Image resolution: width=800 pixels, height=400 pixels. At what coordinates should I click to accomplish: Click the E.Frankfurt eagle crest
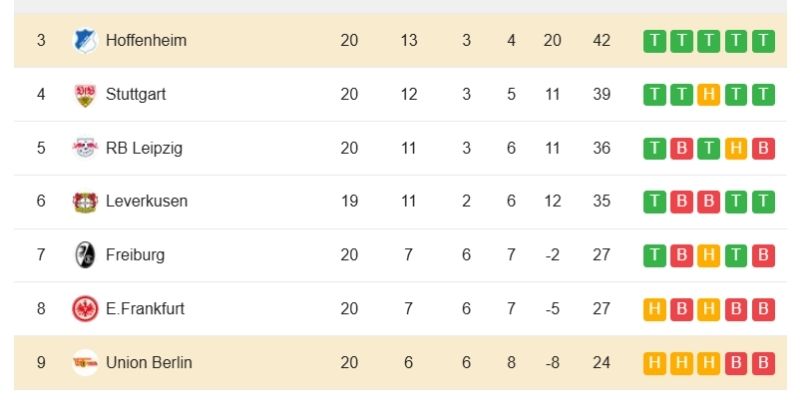[85, 309]
